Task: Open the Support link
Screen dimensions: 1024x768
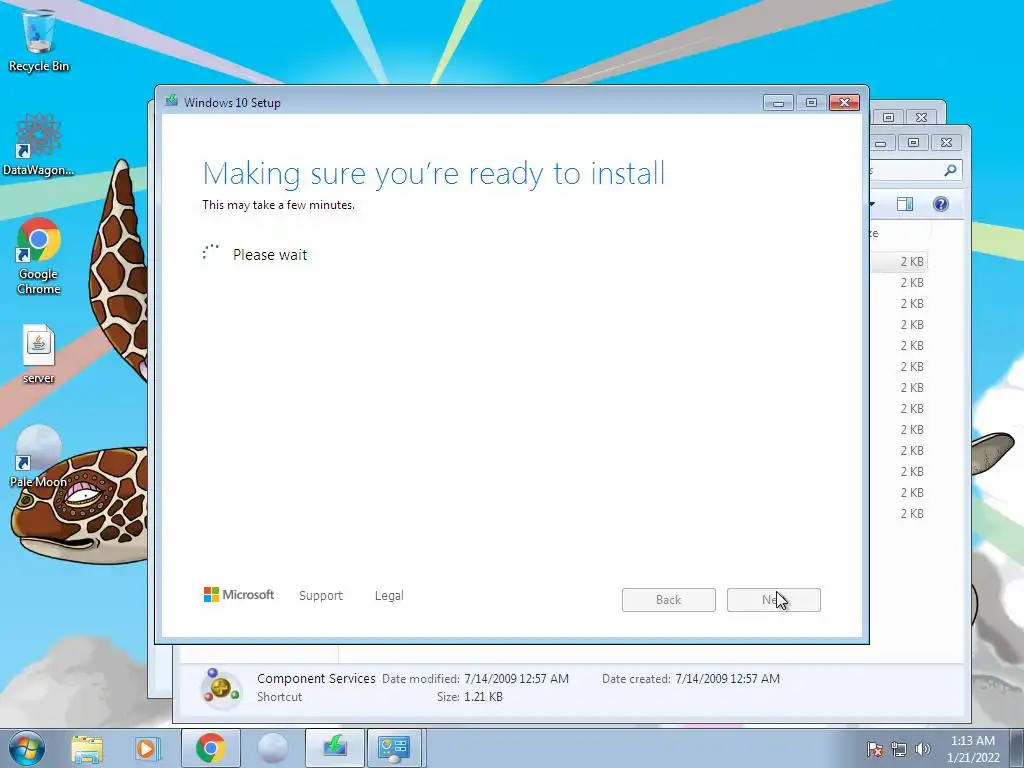Action: [321, 596]
